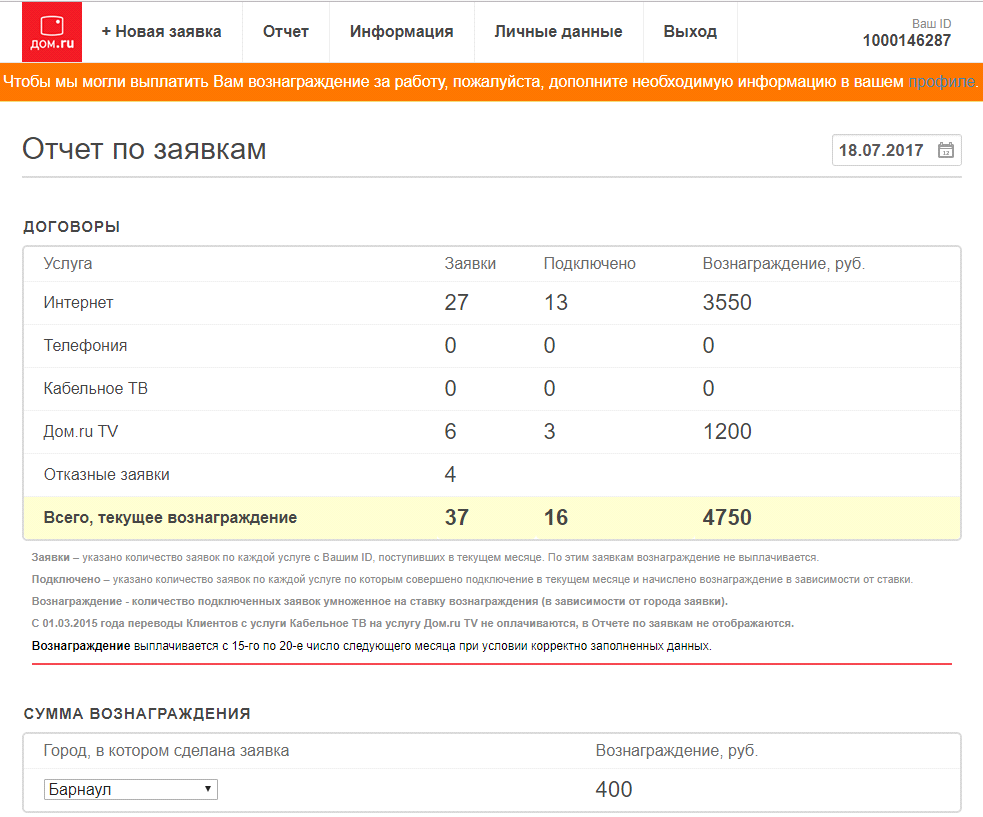Open the calendar icon in date field
Viewport: 983px width, 817px height.
coord(945,150)
